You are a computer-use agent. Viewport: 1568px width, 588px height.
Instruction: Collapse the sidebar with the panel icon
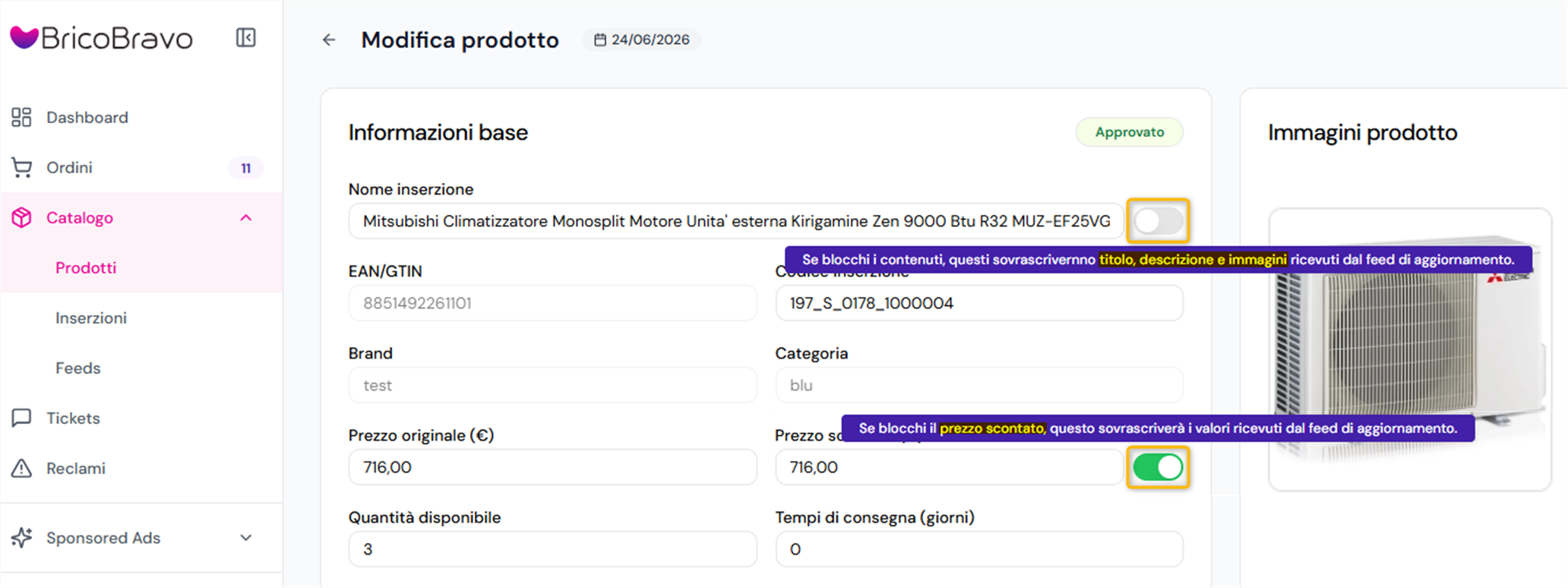245,37
